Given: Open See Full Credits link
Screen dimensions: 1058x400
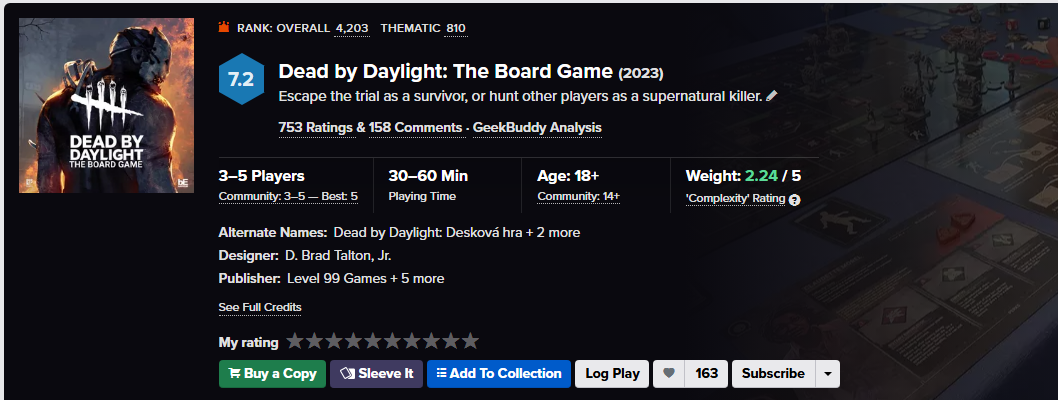Looking at the screenshot, I should [260, 307].
